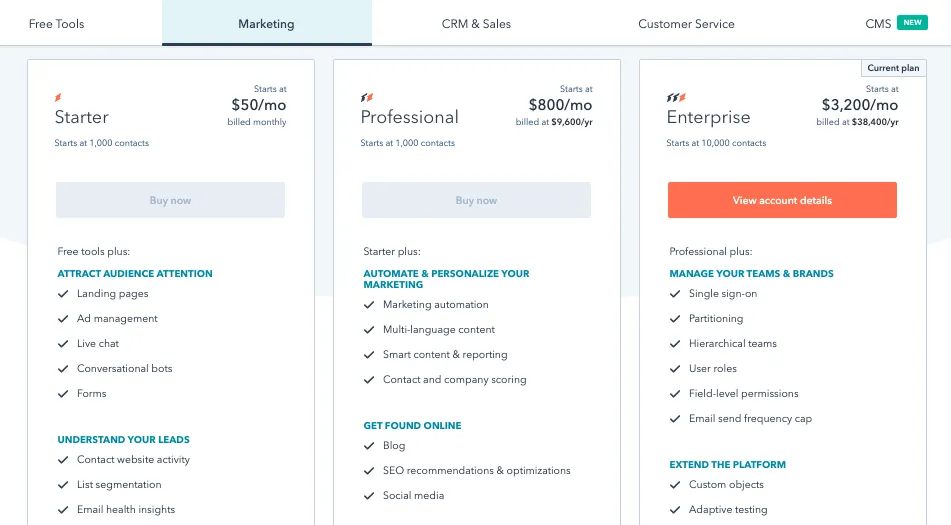Click the Enterprise triple-bolt icon
This screenshot has width=951, height=525.
click(676, 97)
